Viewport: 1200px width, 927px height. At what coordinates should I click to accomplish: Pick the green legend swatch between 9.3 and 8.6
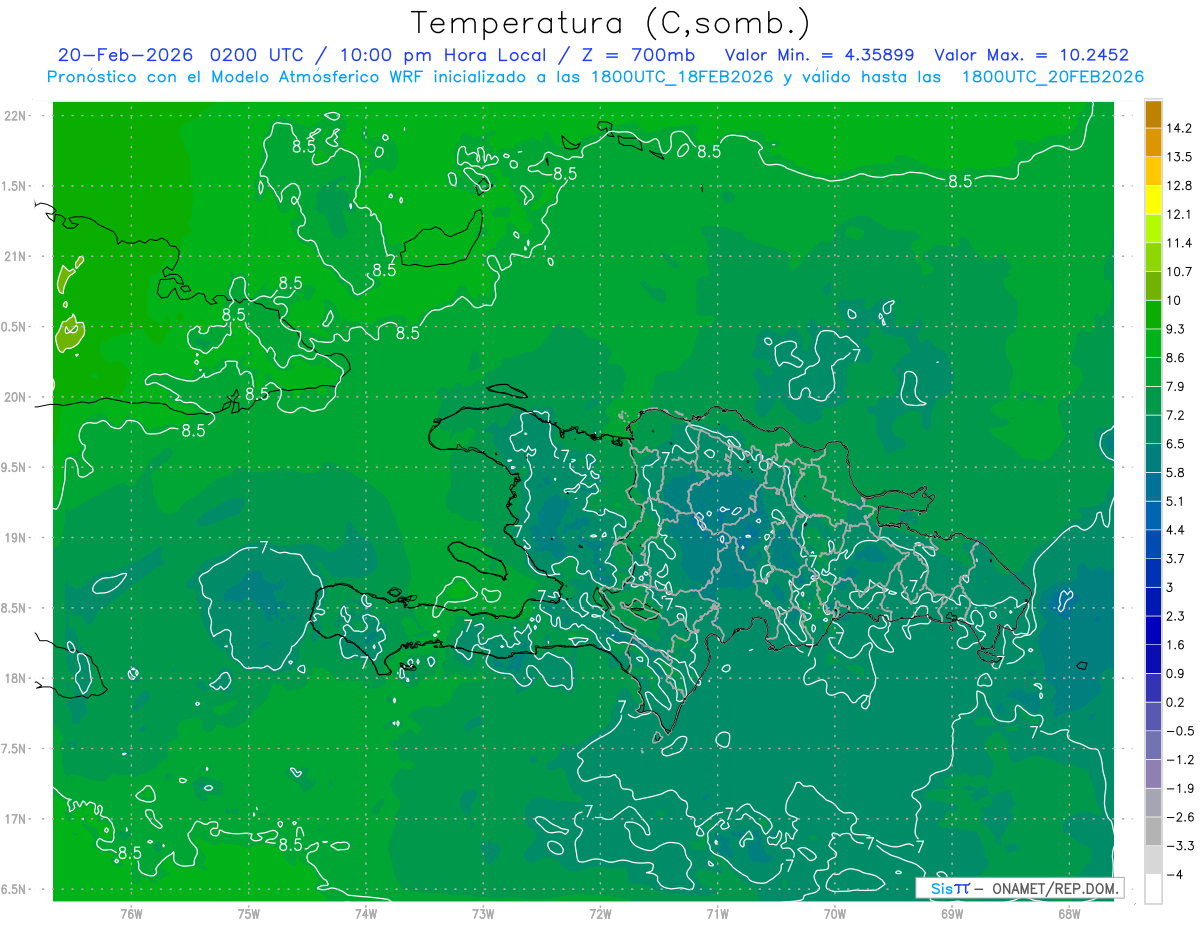click(x=1153, y=343)
